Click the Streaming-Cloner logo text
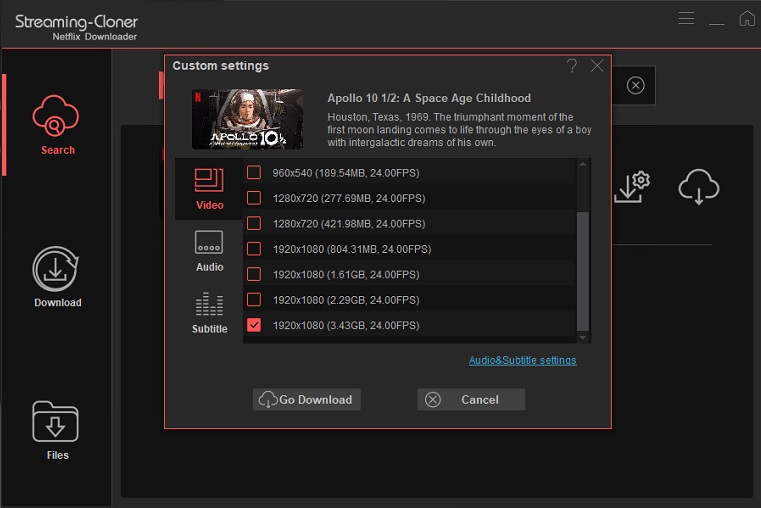 coord(77,21)
